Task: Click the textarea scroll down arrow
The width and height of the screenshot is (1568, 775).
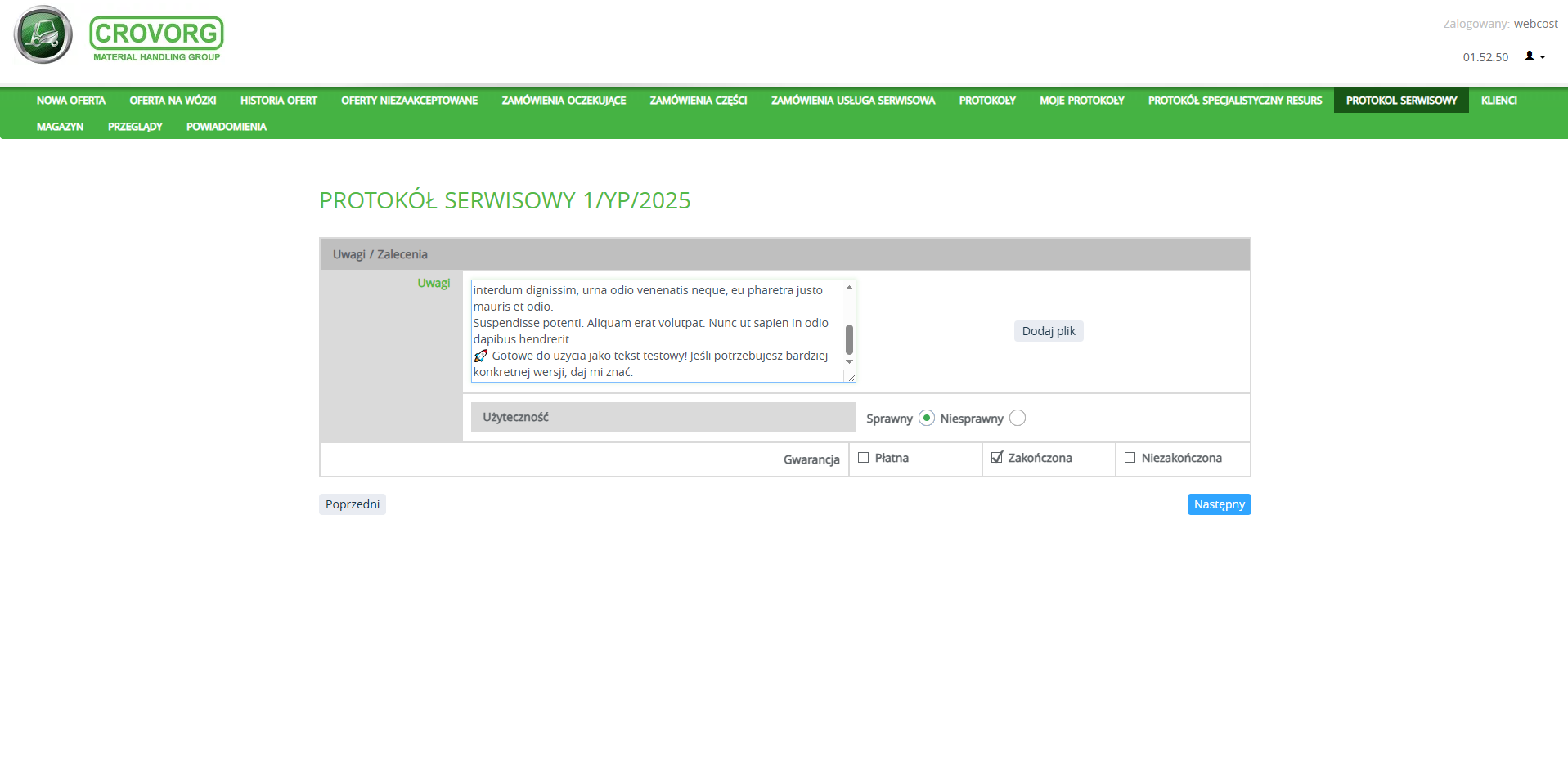Action: [x=849, y=361]
